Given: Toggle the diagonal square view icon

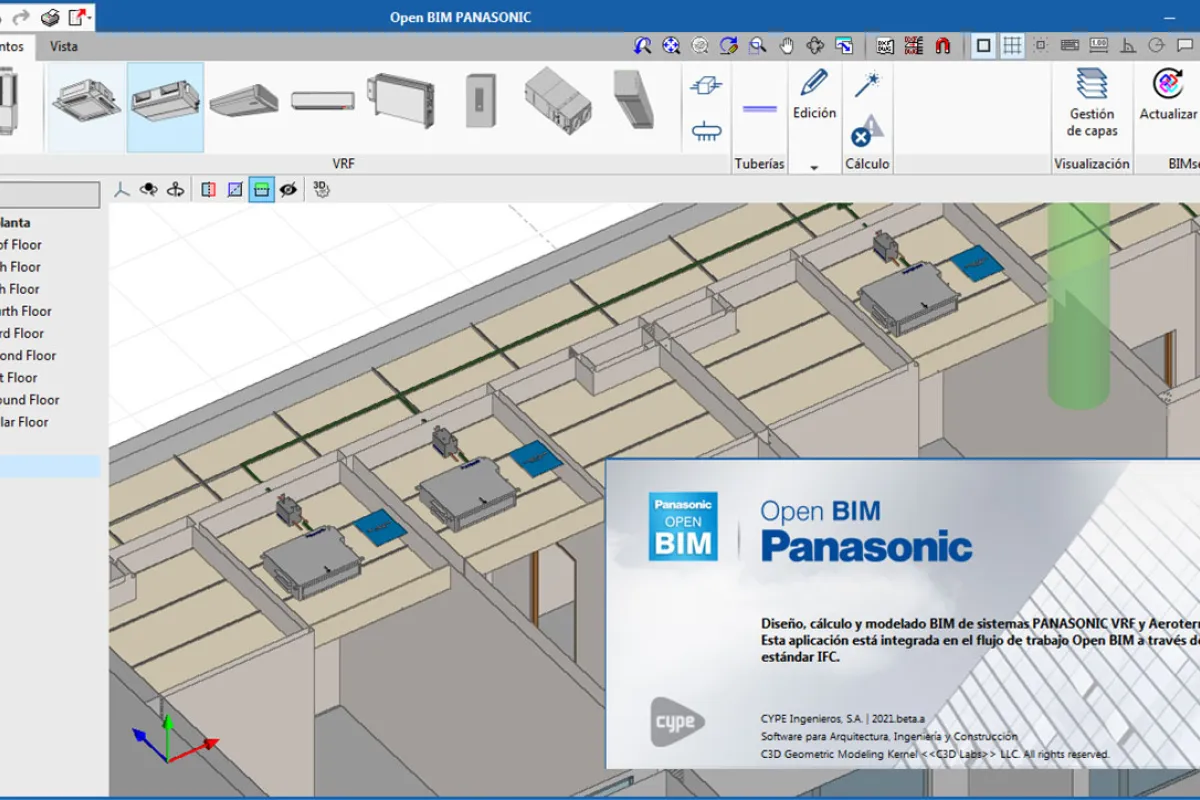Looking at the screenshot, I should point(235,188).
